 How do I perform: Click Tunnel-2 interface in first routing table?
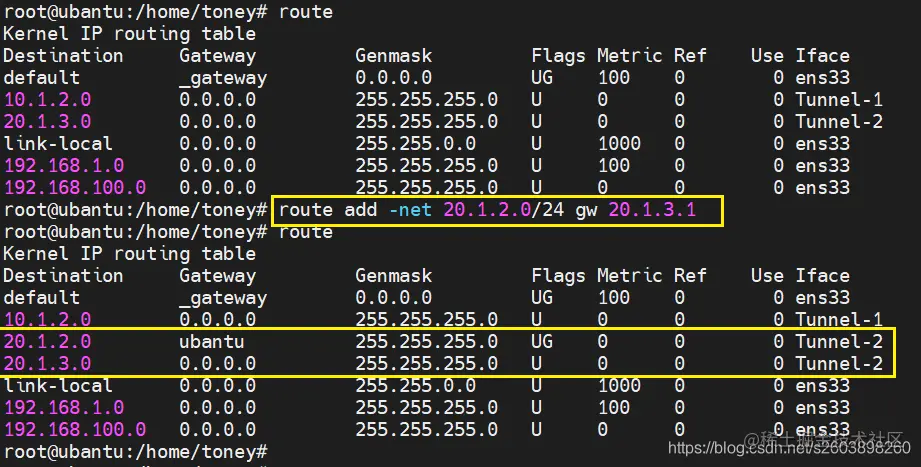[x=839, y=122]
